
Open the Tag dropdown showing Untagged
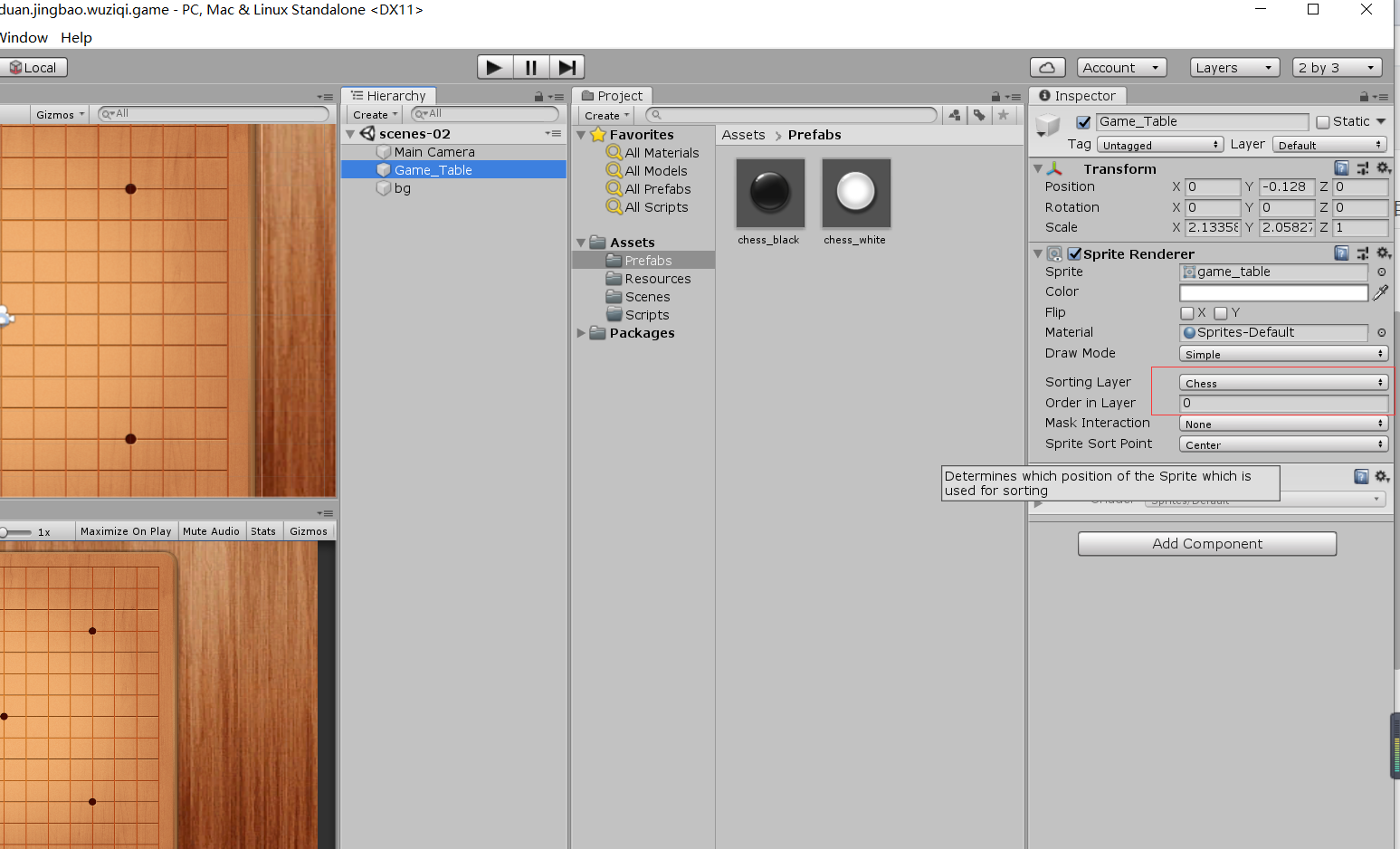click(x=1160, y=144)
